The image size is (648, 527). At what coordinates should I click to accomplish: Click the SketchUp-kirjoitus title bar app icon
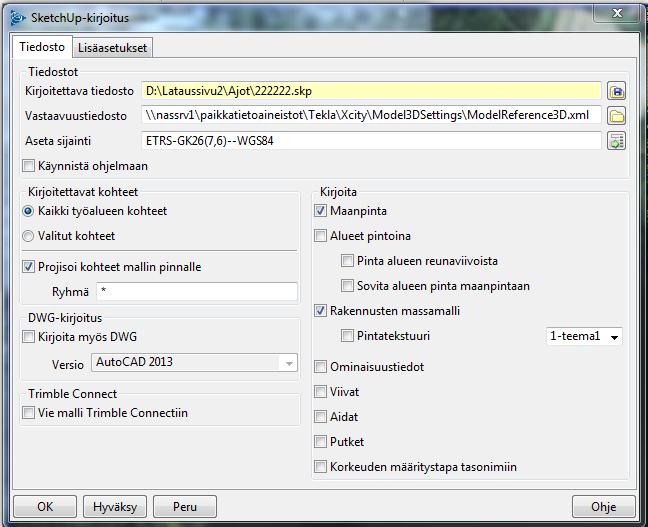18,17
